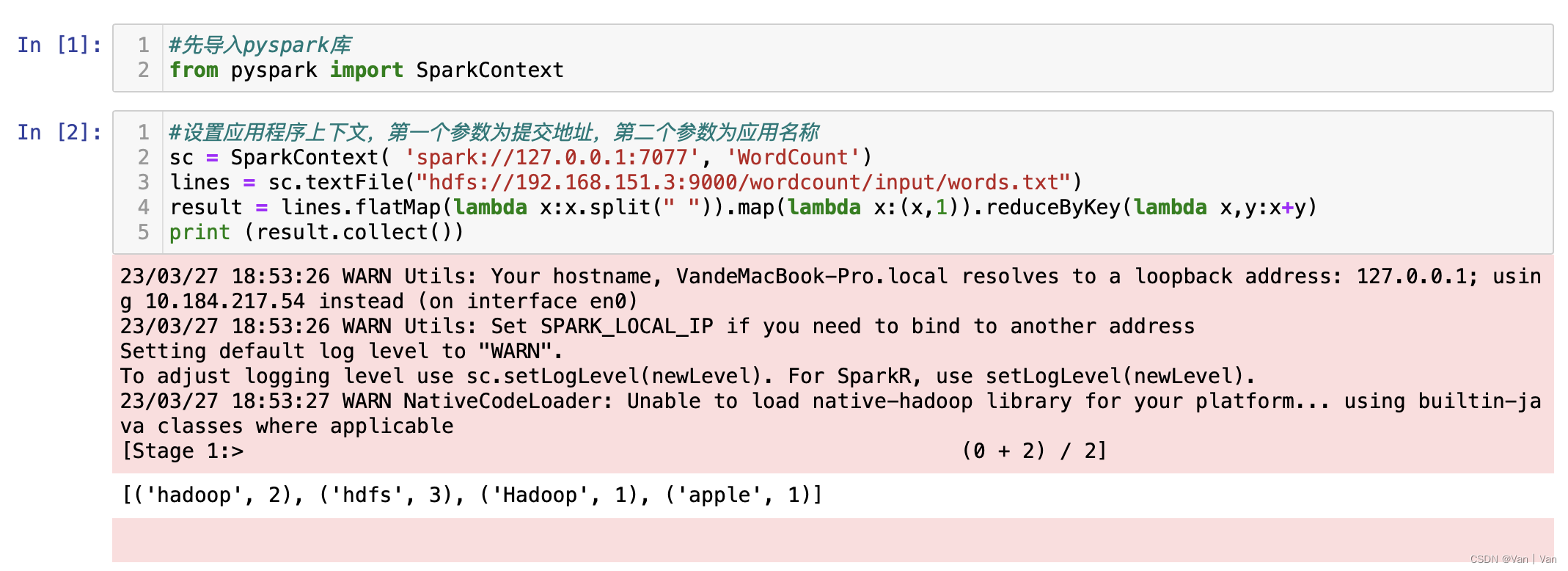Select the In [1] cell prompt
1568x571 pixels.
point(59,45)
